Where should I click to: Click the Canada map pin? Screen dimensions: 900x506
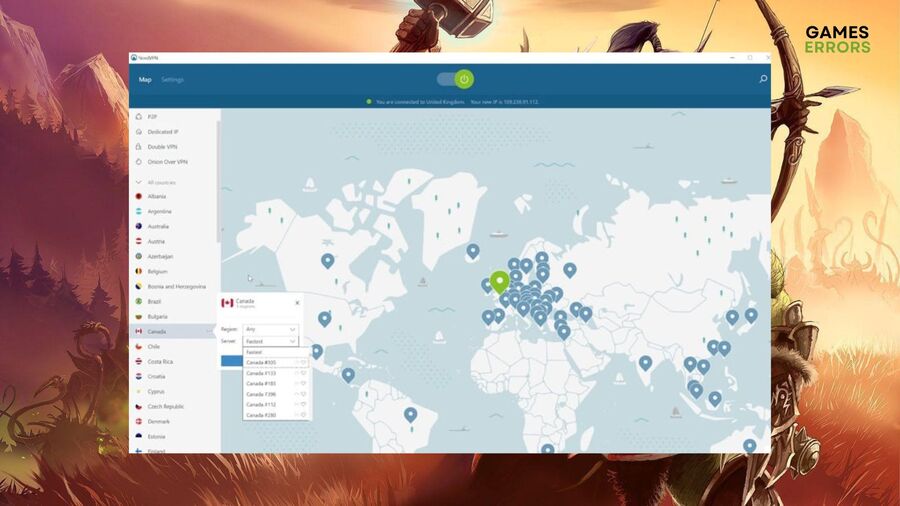point(327,260)
